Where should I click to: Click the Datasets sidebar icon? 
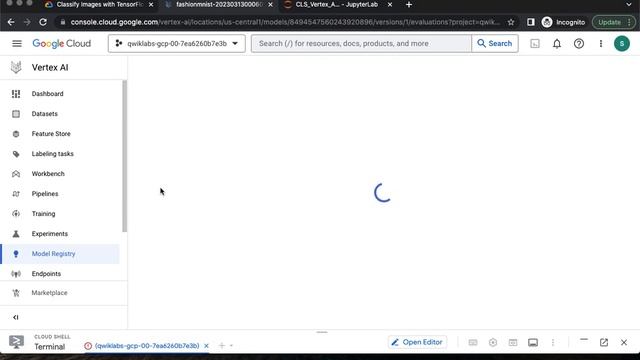coord(16,114)
